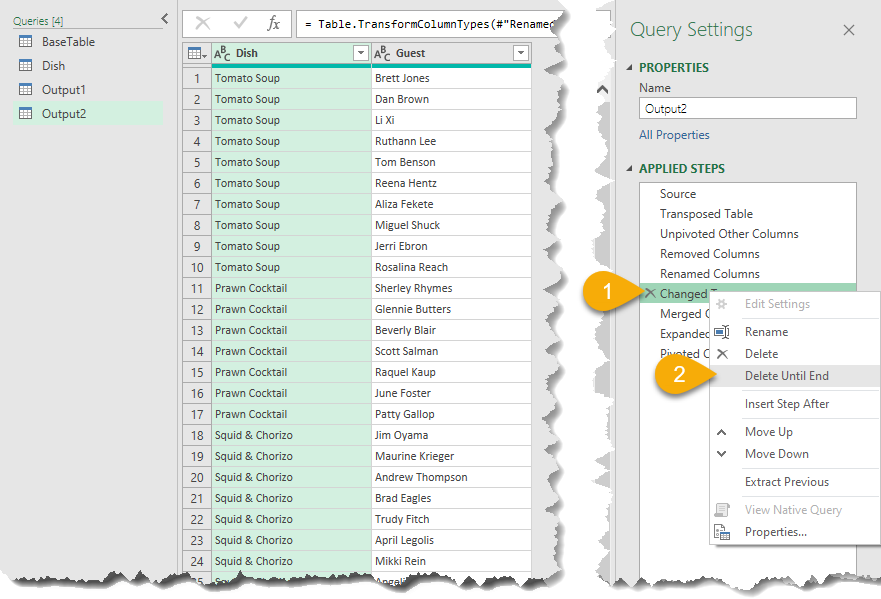Select the Transposed Table applied step

[706, 214]
